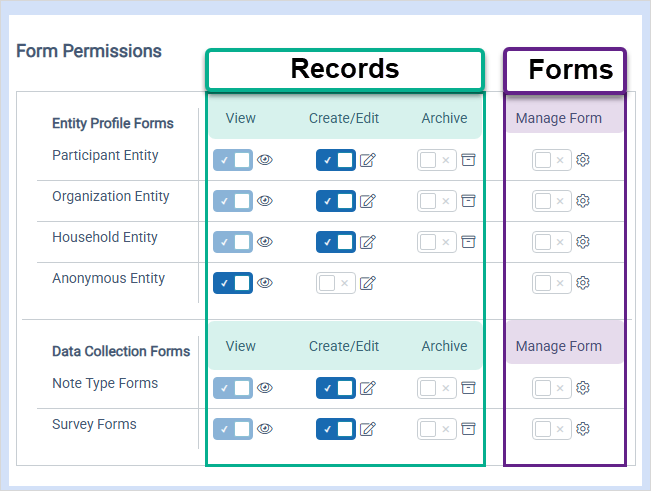651x491 pixels.
Task: Click the gear icon for Participant Entity
Action: (583, 160)
